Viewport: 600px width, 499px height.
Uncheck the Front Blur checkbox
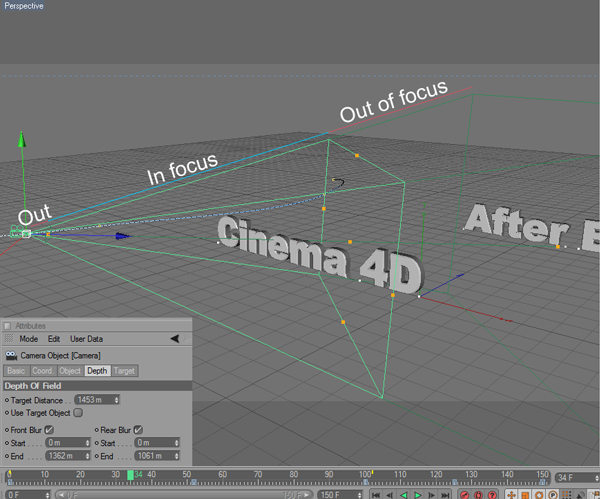click(x=49, y=430)
